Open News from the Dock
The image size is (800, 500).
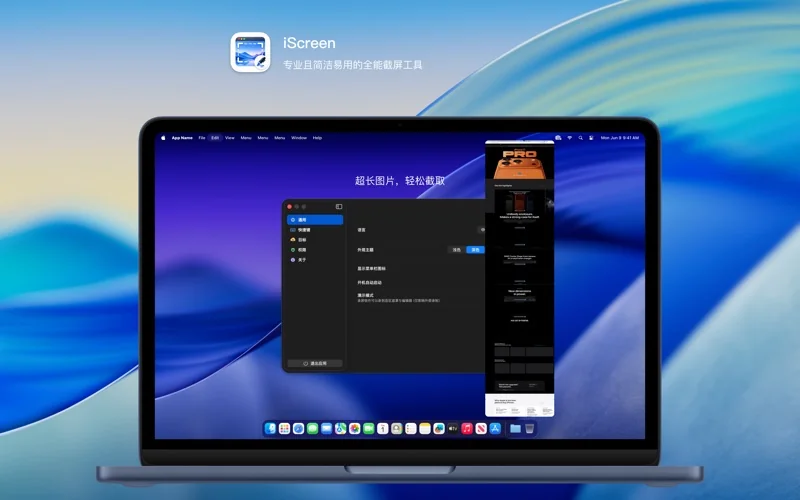coord(481,429)
